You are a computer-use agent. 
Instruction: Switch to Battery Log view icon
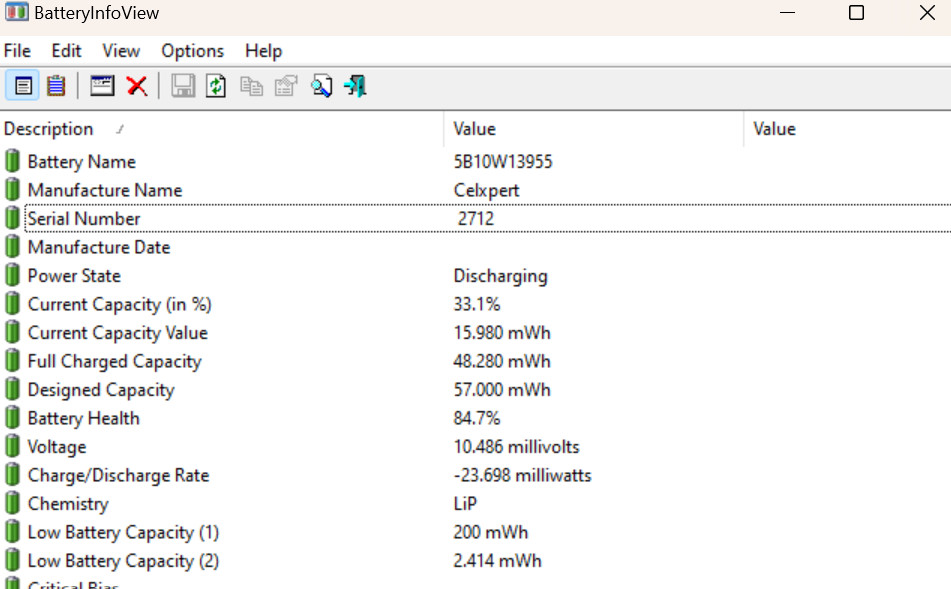(x=56, y=86)
